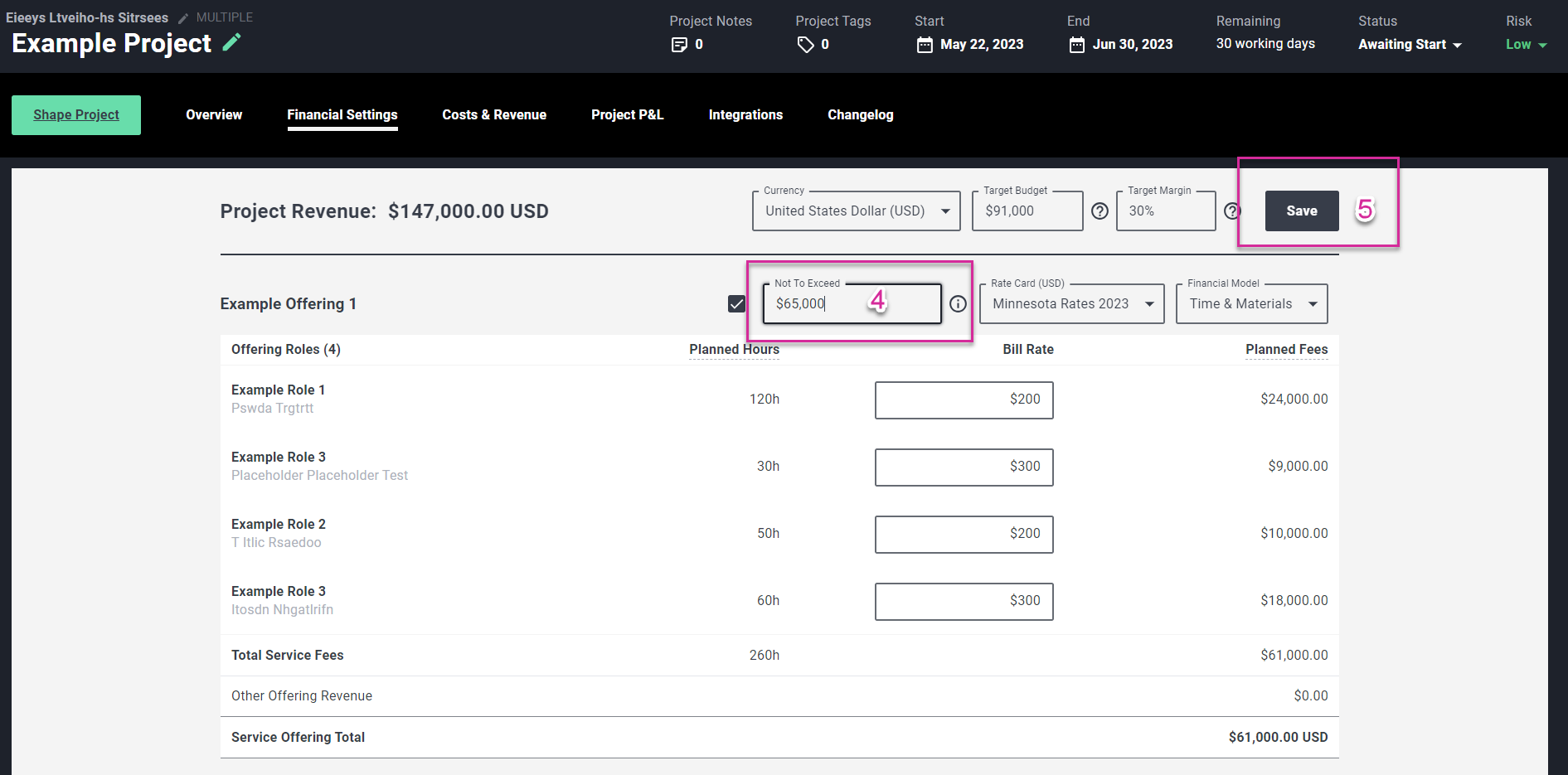Click the Project Revenue $147,000.00 USD heading
Viewport: 1568px width, 775px height.
385,211
